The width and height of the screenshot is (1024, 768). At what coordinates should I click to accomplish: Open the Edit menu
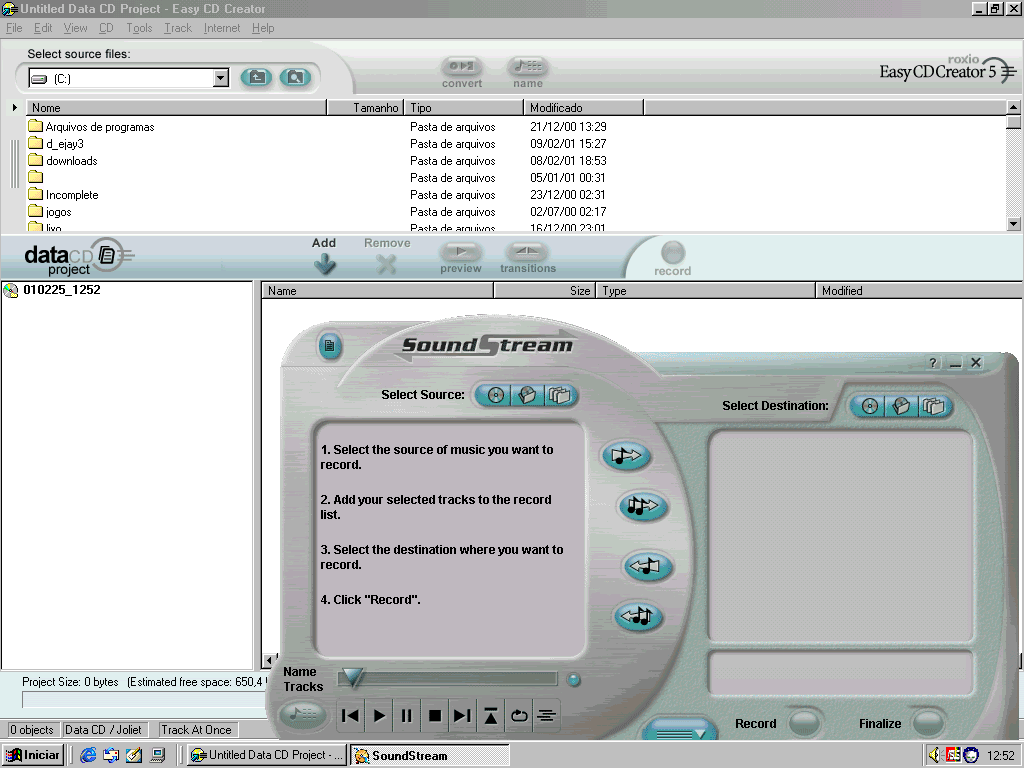43,28
